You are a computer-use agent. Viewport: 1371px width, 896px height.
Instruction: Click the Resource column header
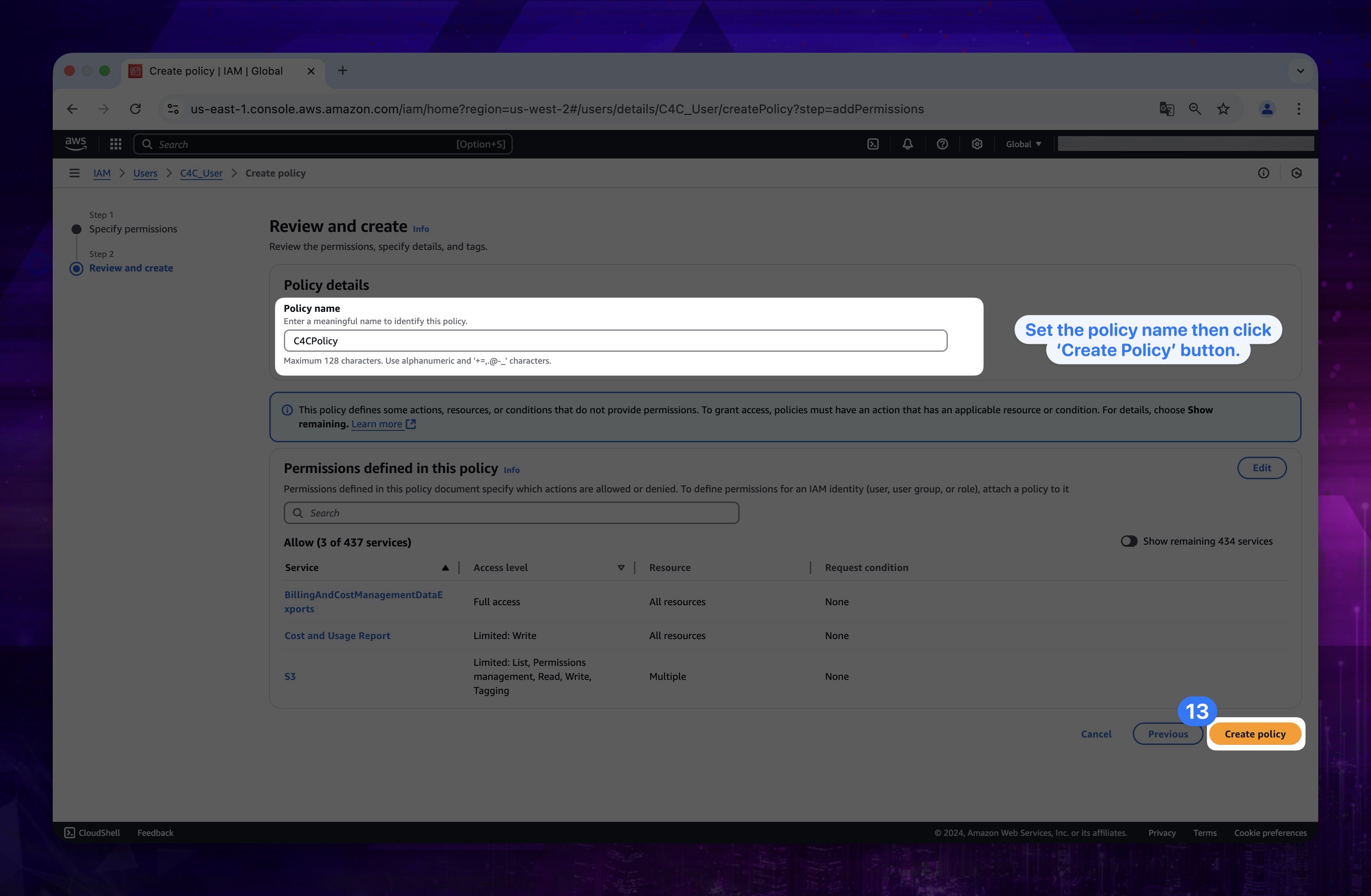(x=669, y=567)
